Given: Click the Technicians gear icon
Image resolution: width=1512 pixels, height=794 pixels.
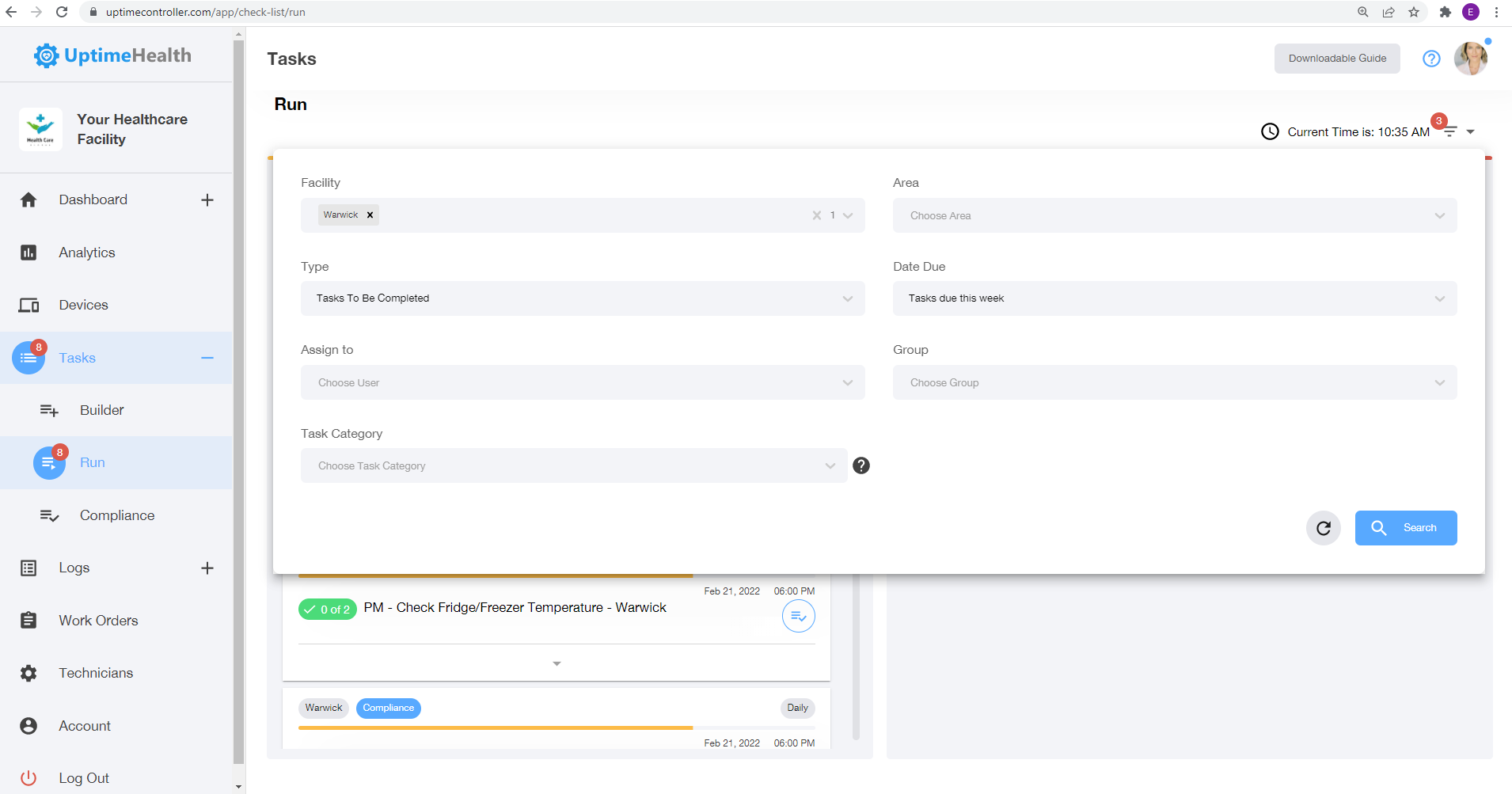Looking at the screenshot, I should [x=28, y=673].
